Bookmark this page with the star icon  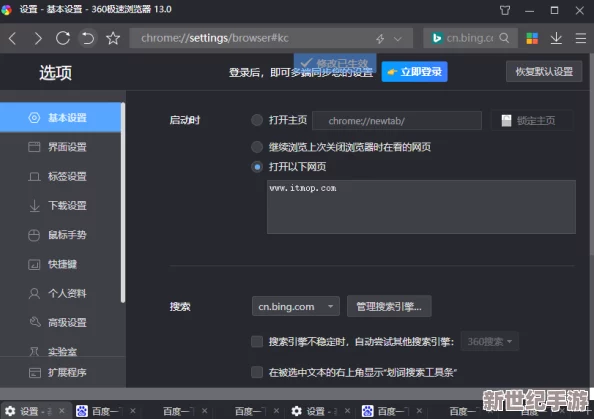(113, 38)
